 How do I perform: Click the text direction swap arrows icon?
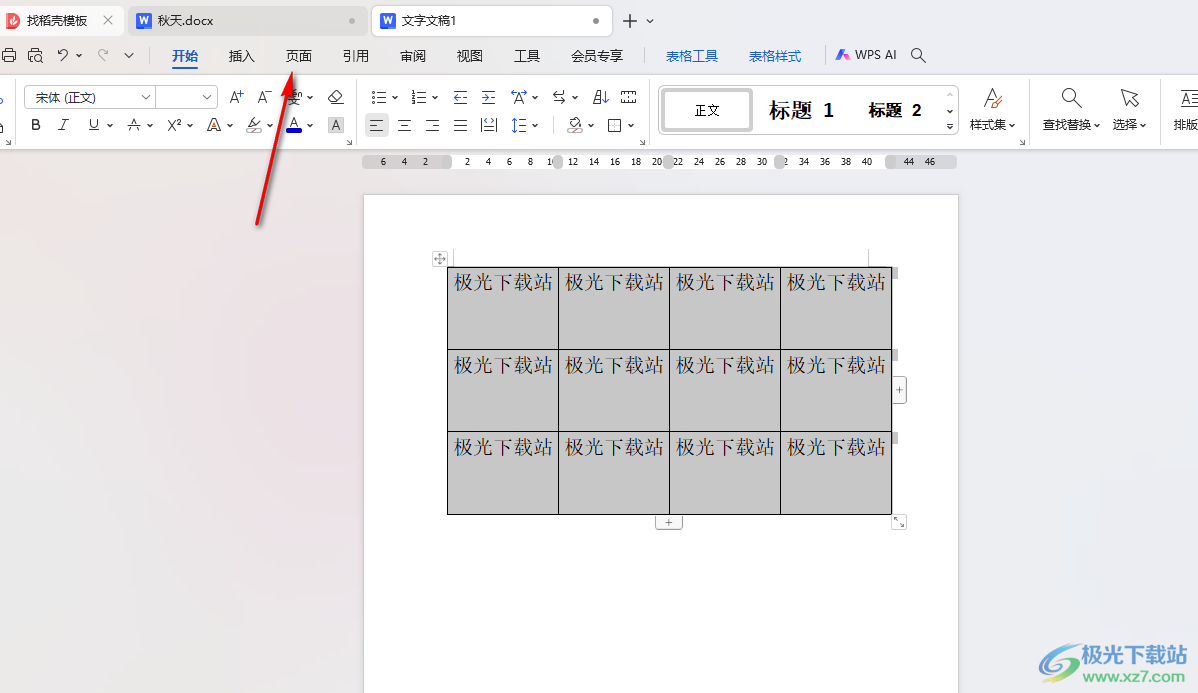tap(559, 97)
